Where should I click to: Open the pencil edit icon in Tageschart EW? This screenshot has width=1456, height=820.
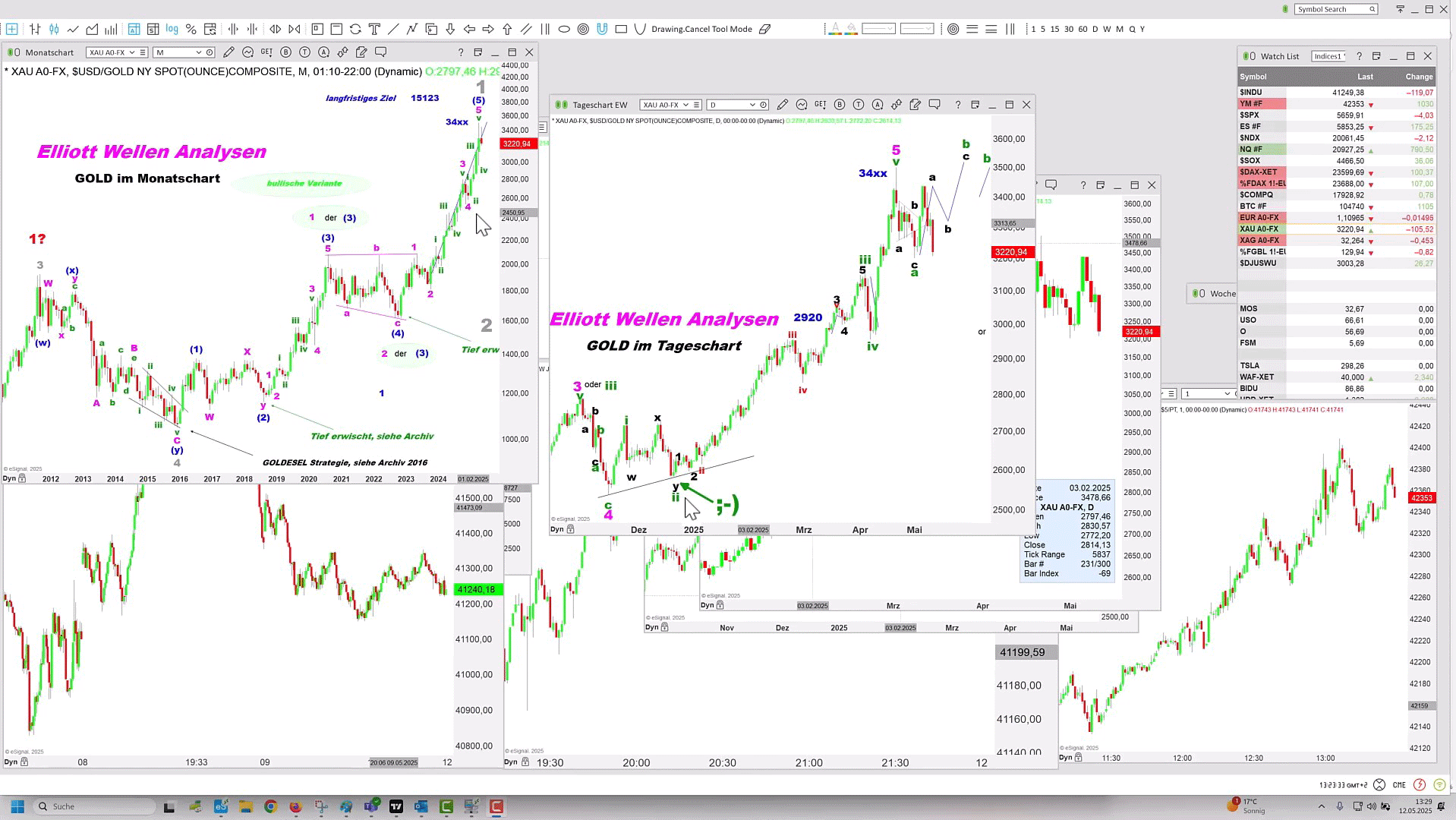click(782, 105)
